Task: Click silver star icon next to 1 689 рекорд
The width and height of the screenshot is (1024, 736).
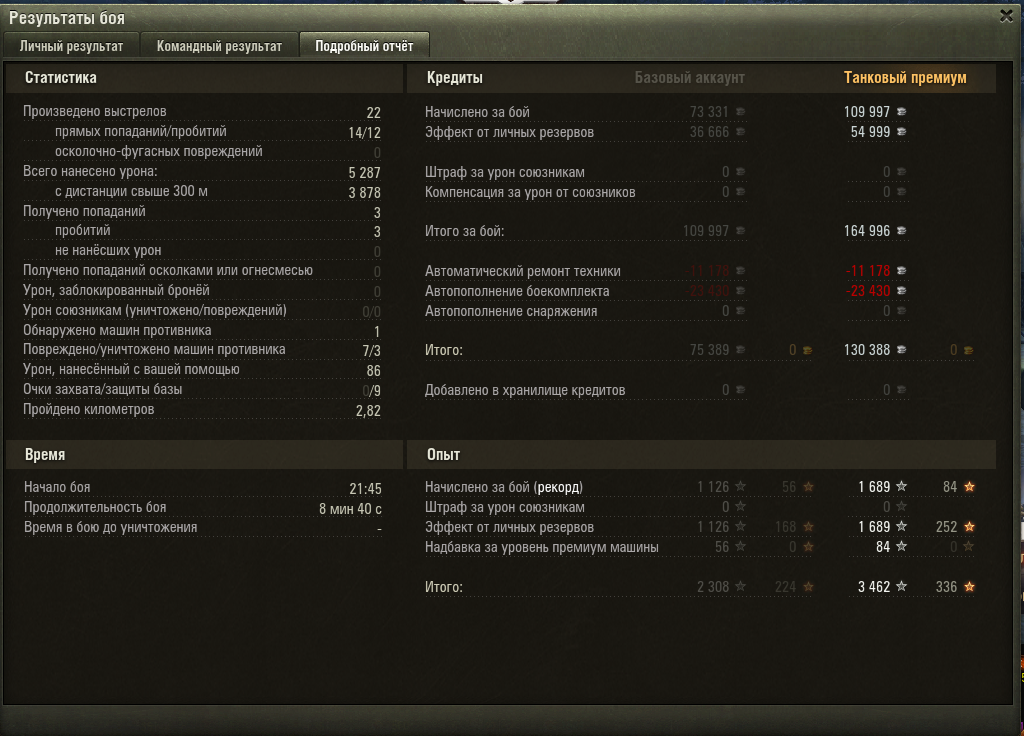Action: tap(901, 487)
